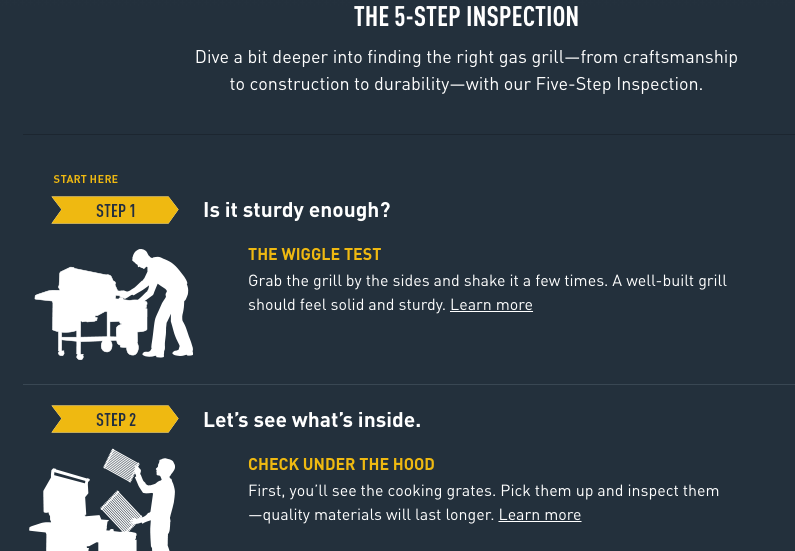Viewport: 795px width, 551px height.
Task: Click the grill wiggle test illustration
Action: click(114, 304)
